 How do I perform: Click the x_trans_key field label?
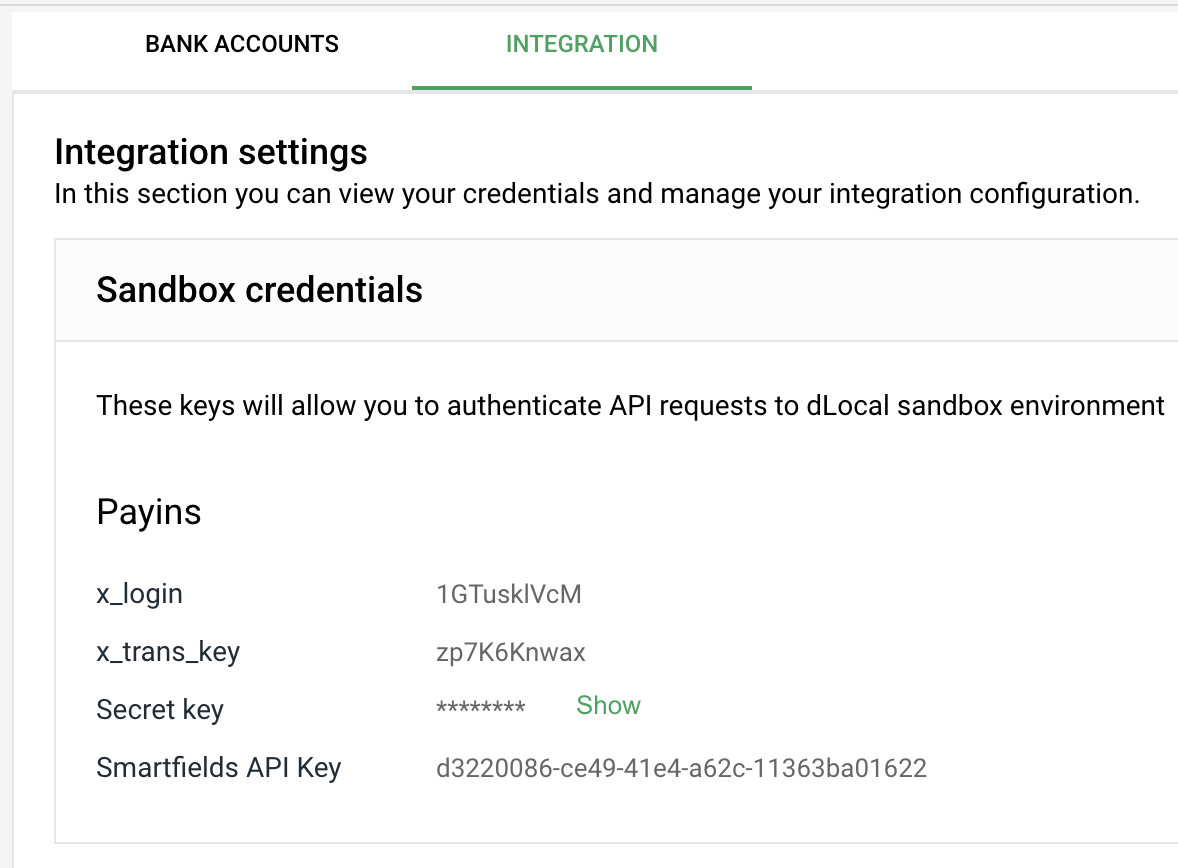(168, 653)
